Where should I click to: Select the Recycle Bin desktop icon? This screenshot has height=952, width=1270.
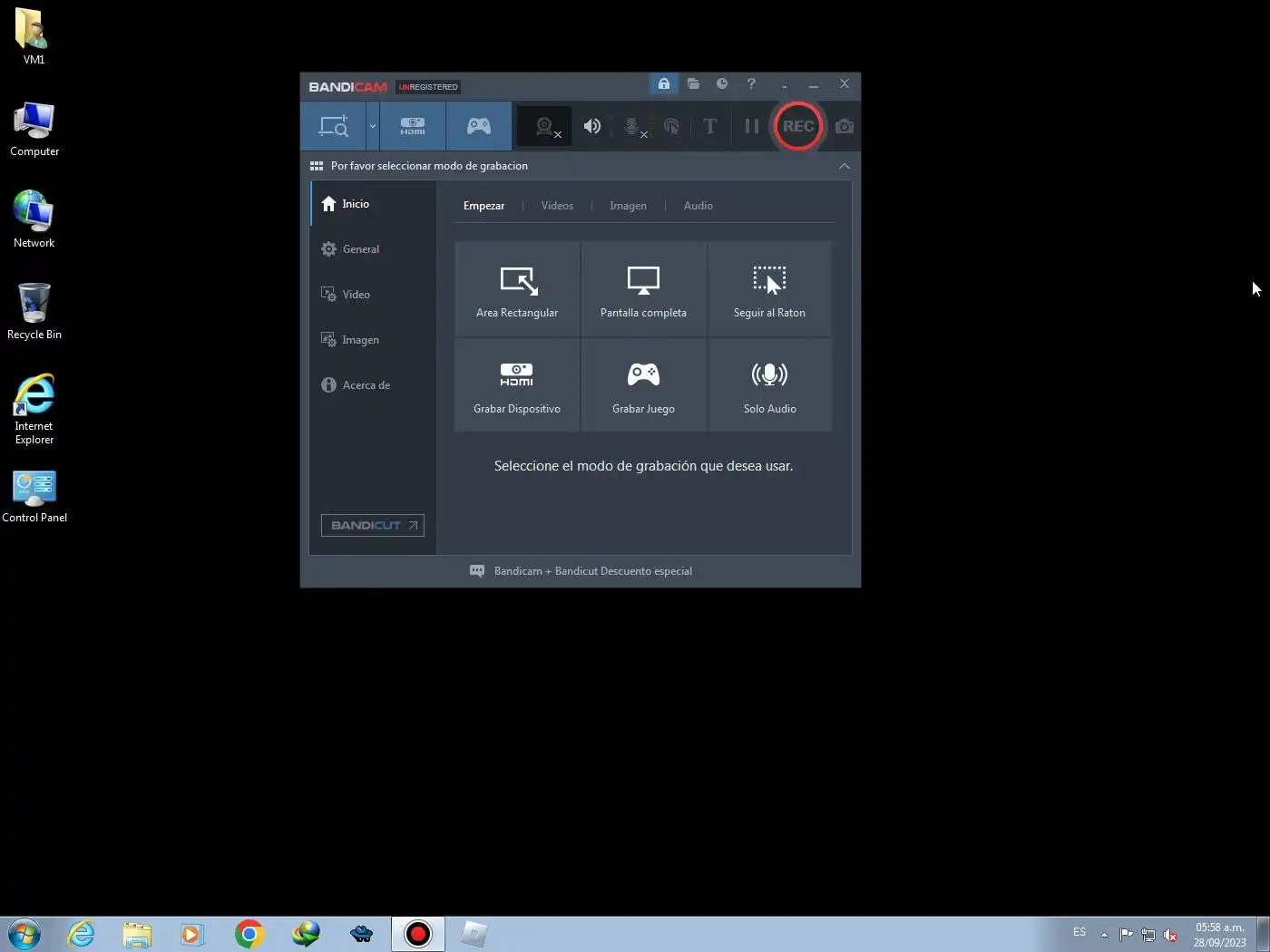pos(34,311)
